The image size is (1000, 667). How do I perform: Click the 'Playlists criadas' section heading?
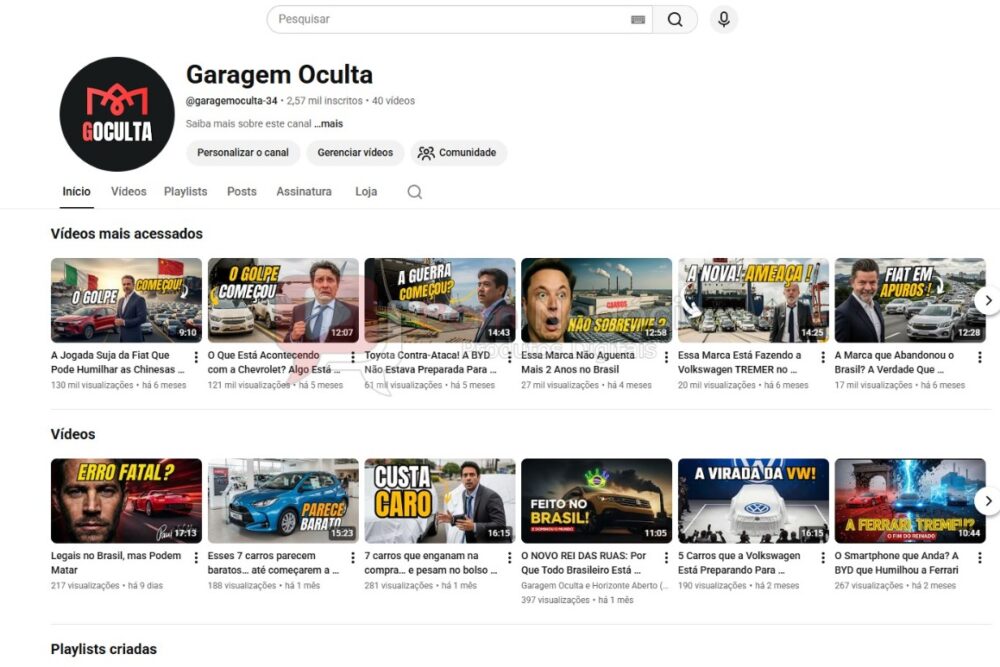(104, 649)
